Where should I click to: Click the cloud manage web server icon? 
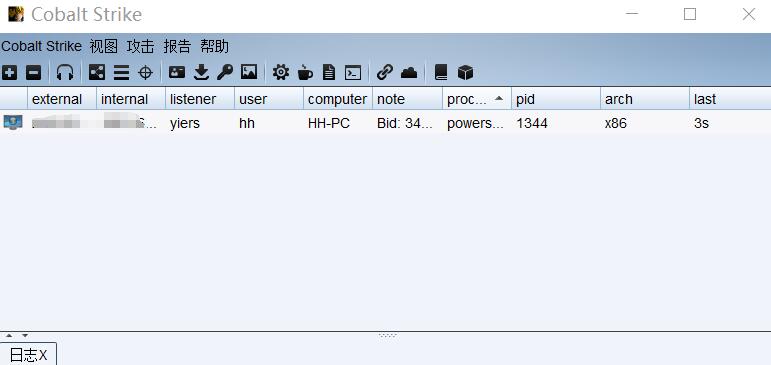[x=409, y=73]
